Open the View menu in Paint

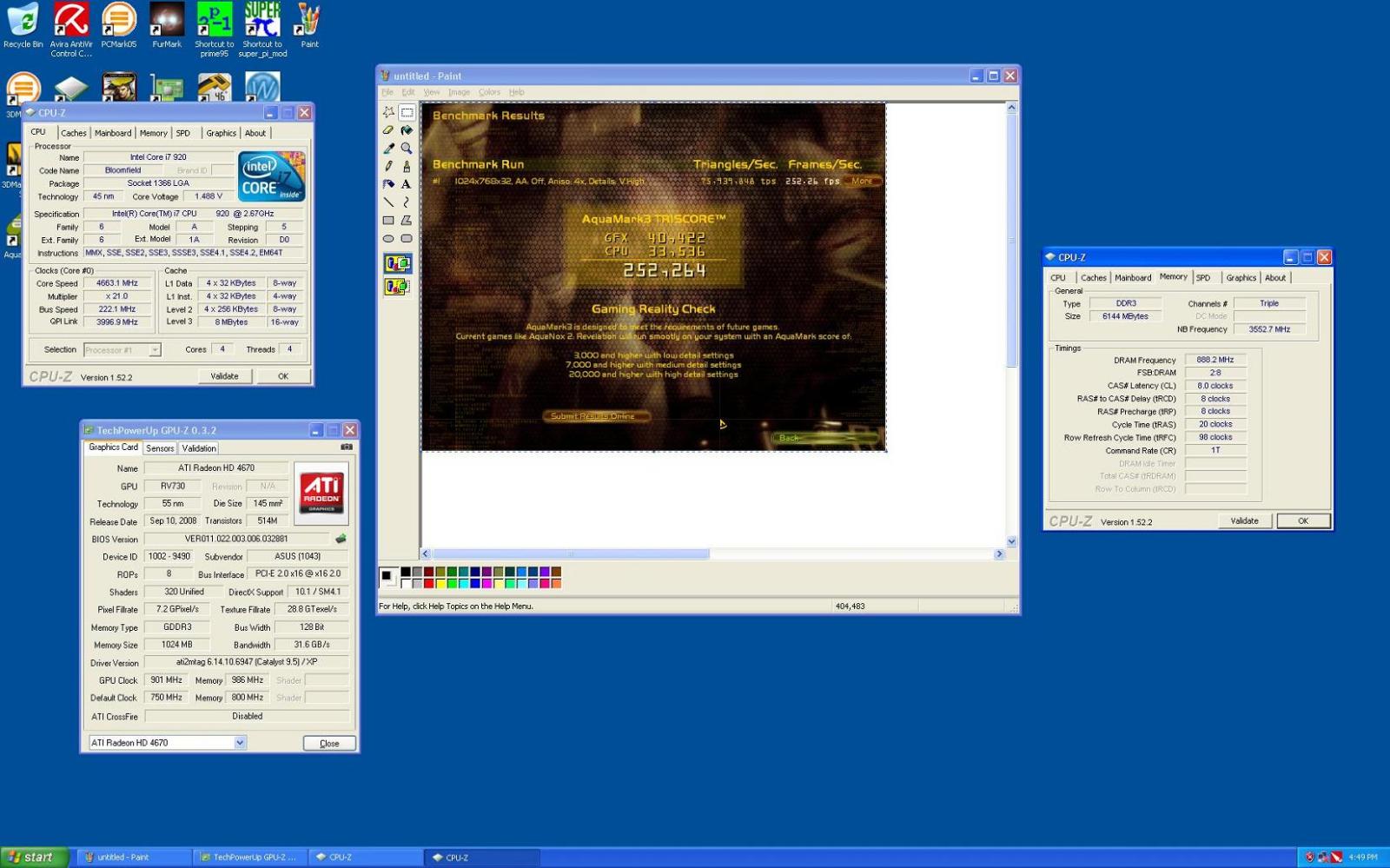tap(432, 92)
